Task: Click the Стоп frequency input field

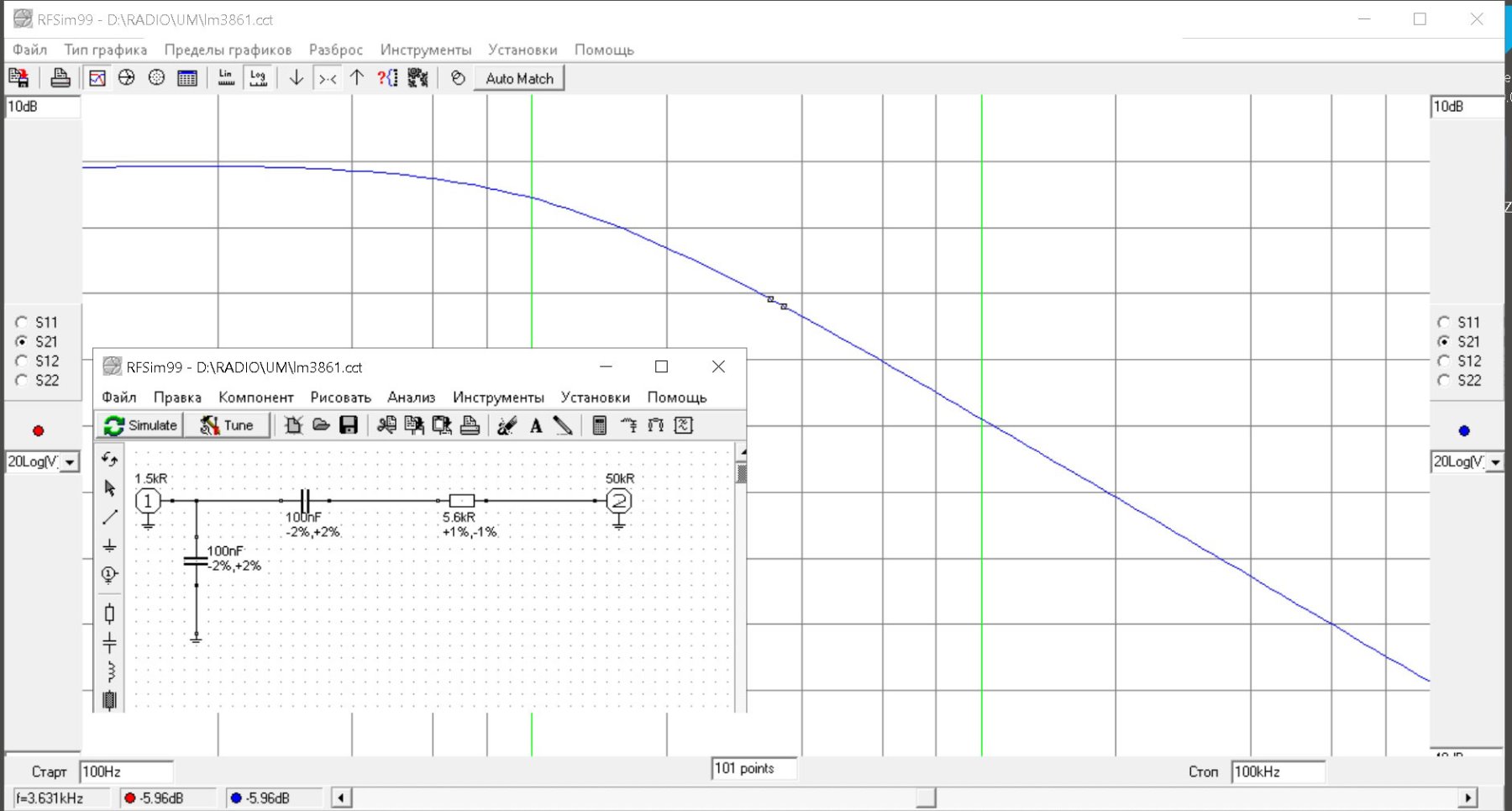Action: 1277,772
